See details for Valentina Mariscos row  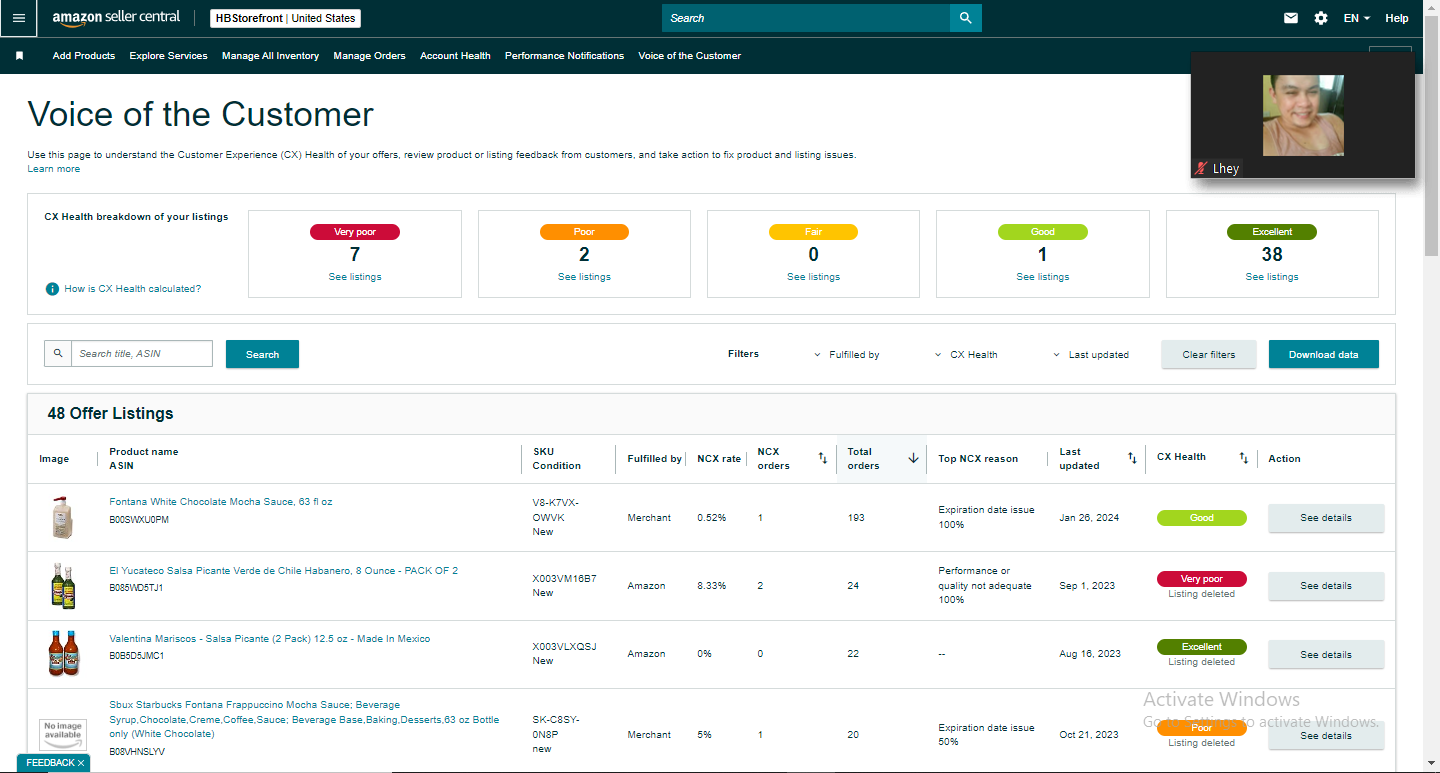click(1326, 655)
